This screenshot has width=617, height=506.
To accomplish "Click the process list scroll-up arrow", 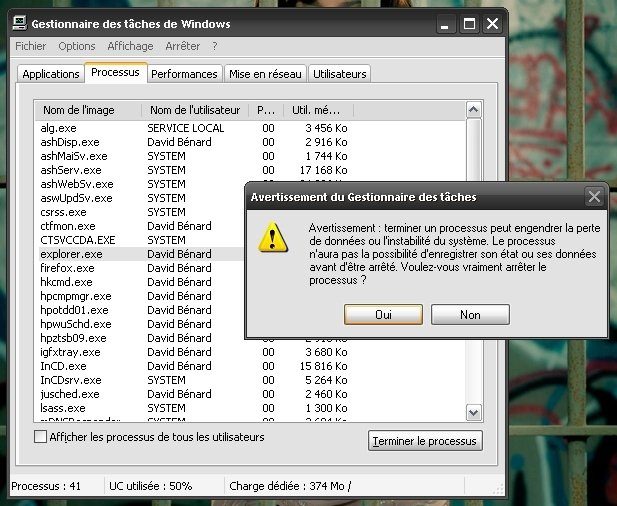I will point(473,110).
